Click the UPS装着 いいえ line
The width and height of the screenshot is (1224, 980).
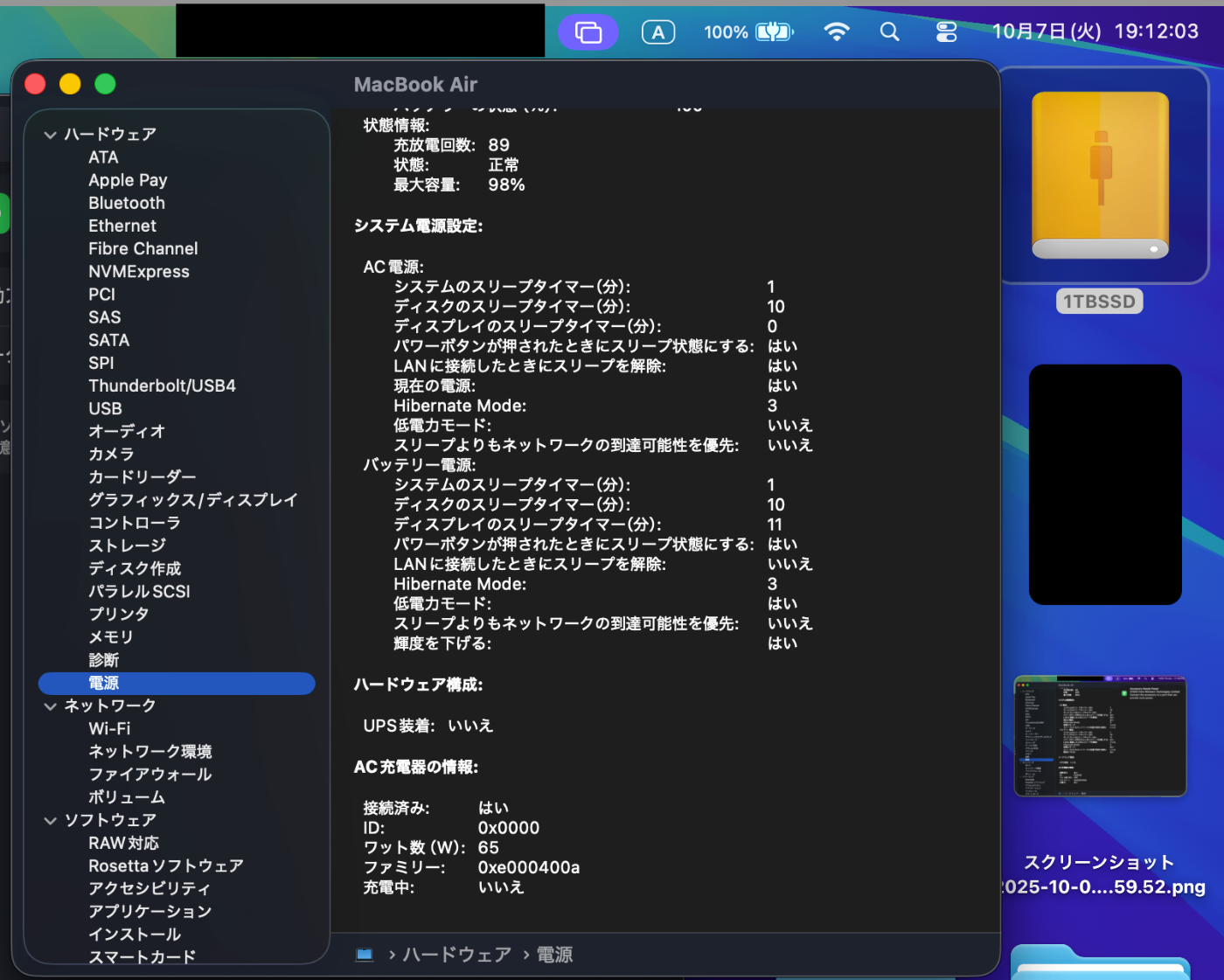(428, 726)
